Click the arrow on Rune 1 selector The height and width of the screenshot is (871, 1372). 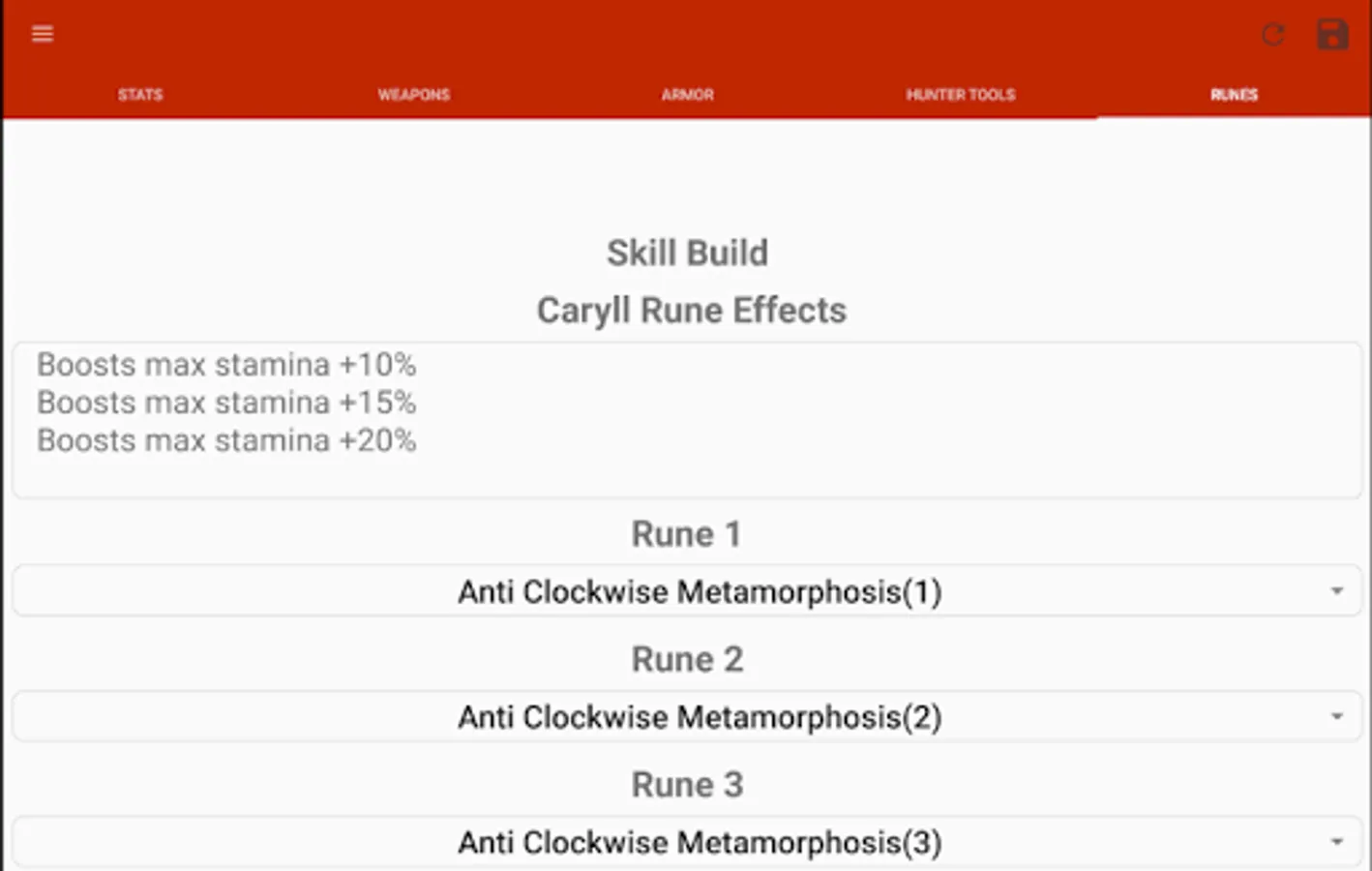point(1336,591)
